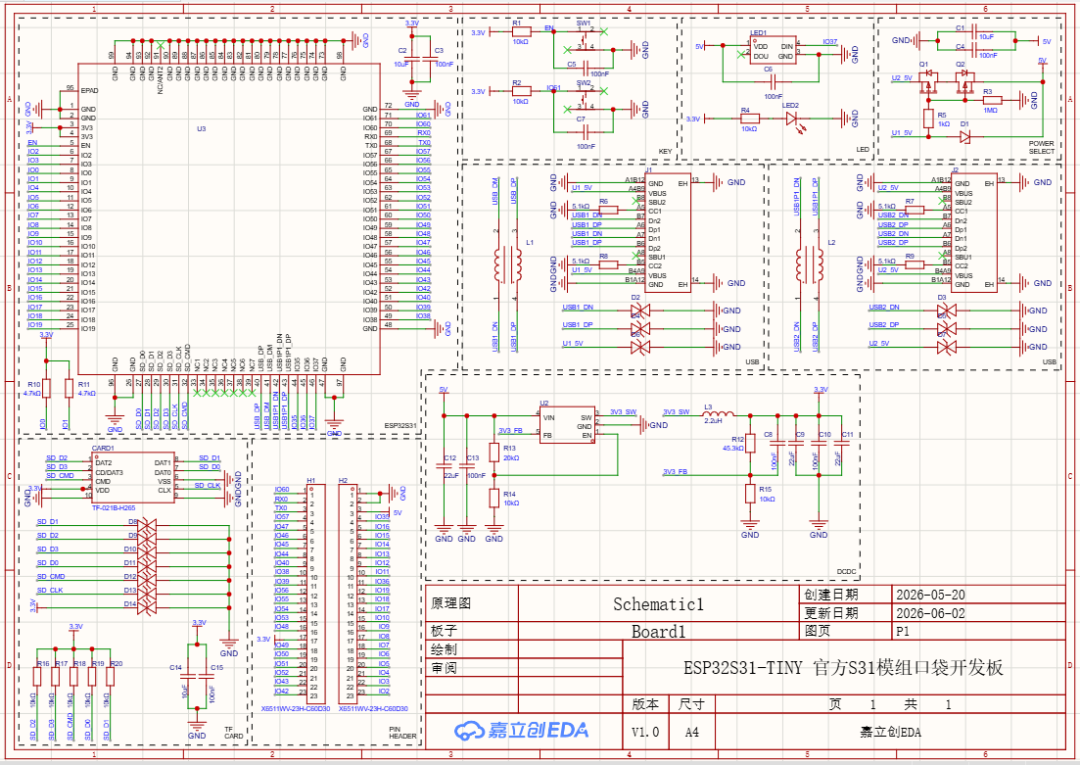Click the L1 common-mode choke symbol

click(x=507, y=263)
